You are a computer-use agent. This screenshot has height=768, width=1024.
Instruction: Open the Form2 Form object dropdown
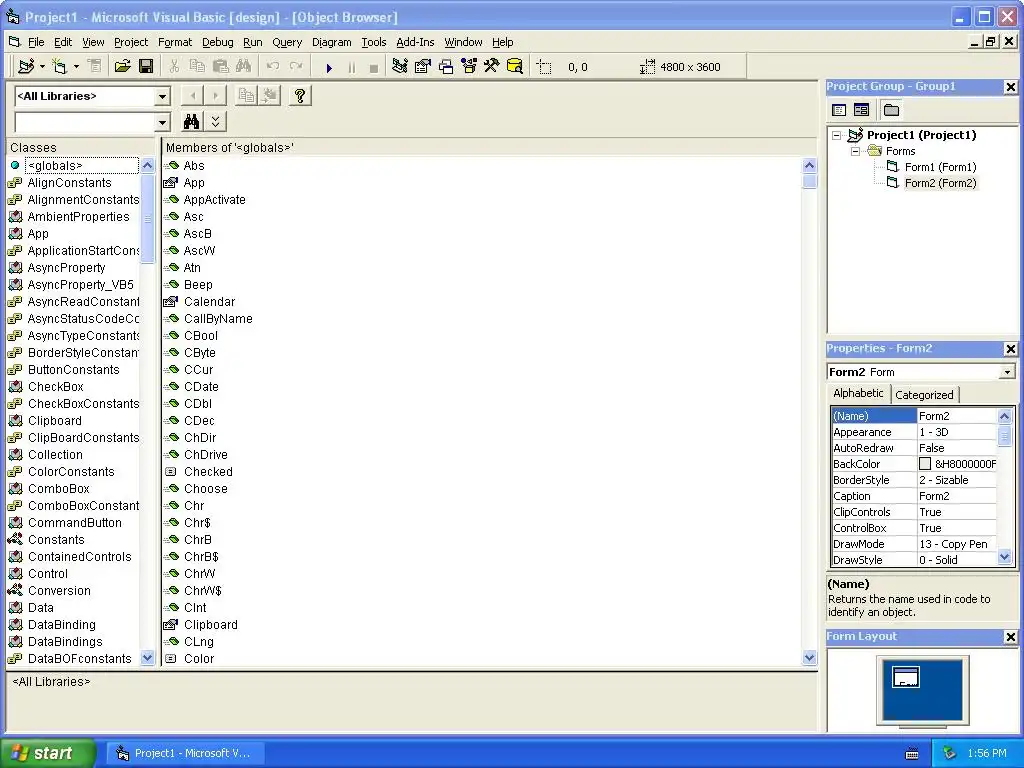[x=1007, y=372]
